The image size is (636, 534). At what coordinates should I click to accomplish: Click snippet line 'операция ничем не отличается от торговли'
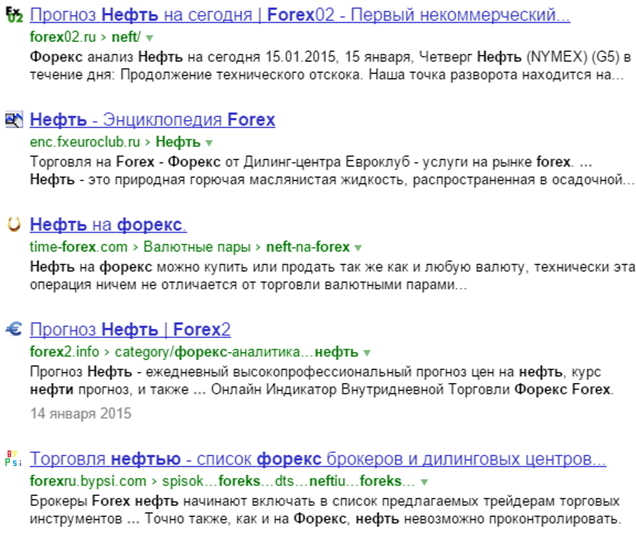pos(249,285)
